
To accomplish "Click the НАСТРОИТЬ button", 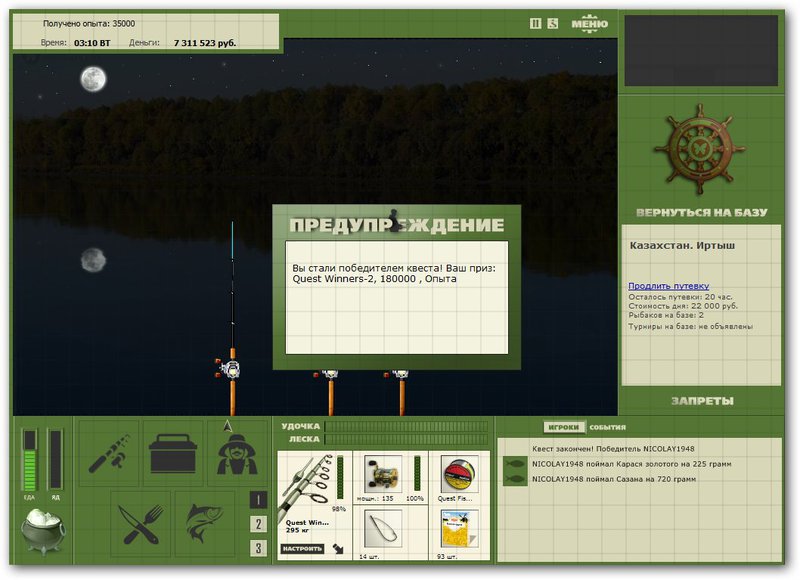I will point(302,549).
